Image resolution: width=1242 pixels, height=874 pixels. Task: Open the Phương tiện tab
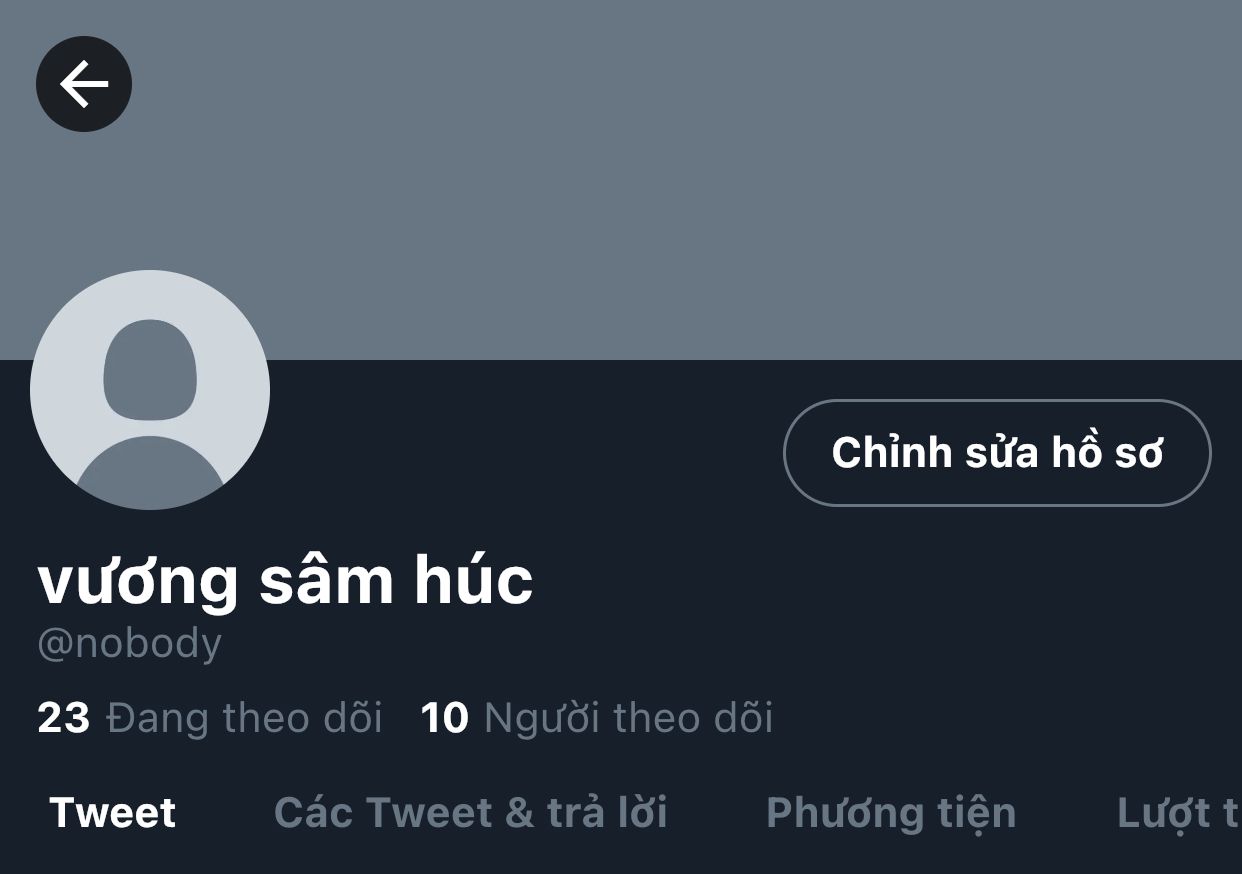tap(891, 813)
